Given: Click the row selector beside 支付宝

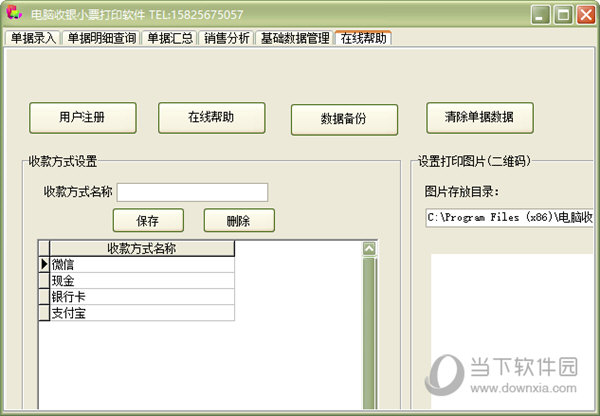Looking at the screenshot, I should (x=44, y=313).
